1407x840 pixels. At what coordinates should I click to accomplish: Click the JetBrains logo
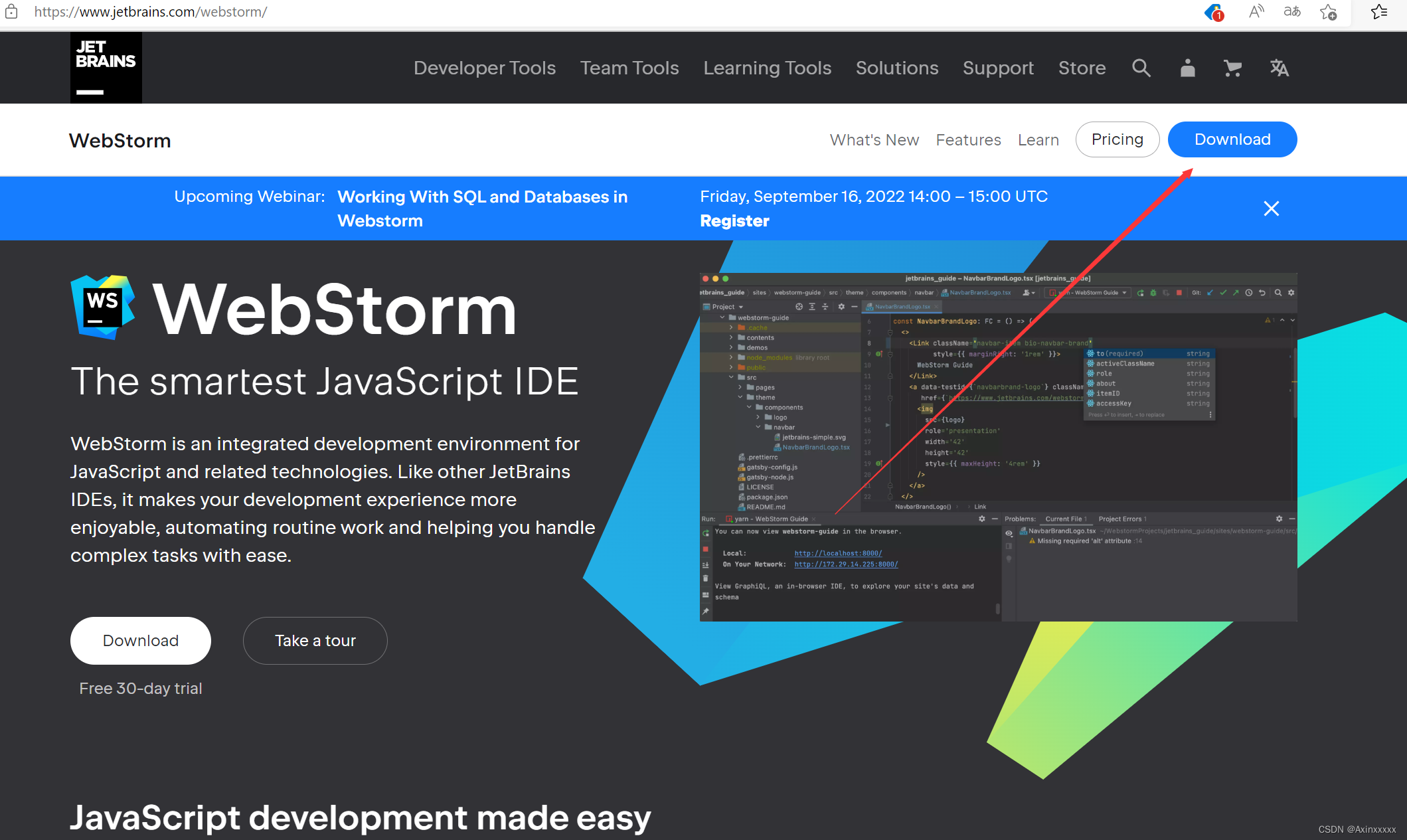pos(106,67)
